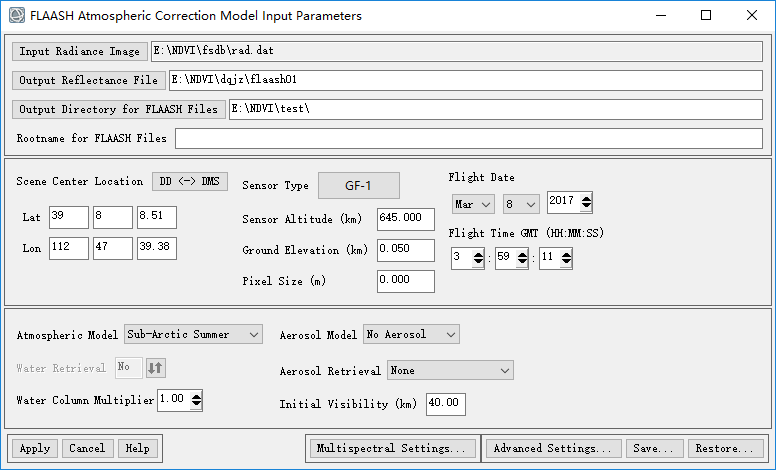Open Advanced Settings dialog
Viewport: 776px width, 470px height.
(x=552, y=449)
